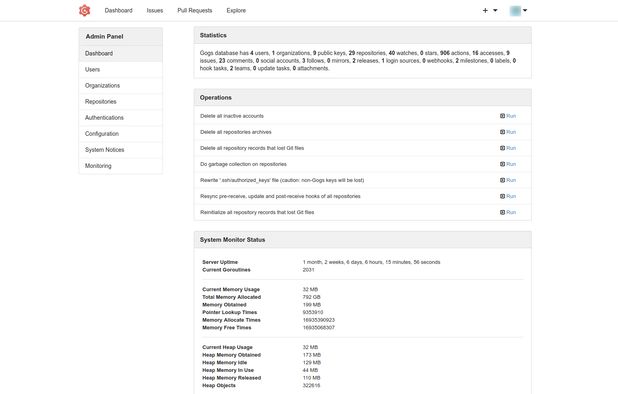Click the 'Pointer Lookup Times' label
Viewport: 618px width, 394px height.
[x=229, y=312]
